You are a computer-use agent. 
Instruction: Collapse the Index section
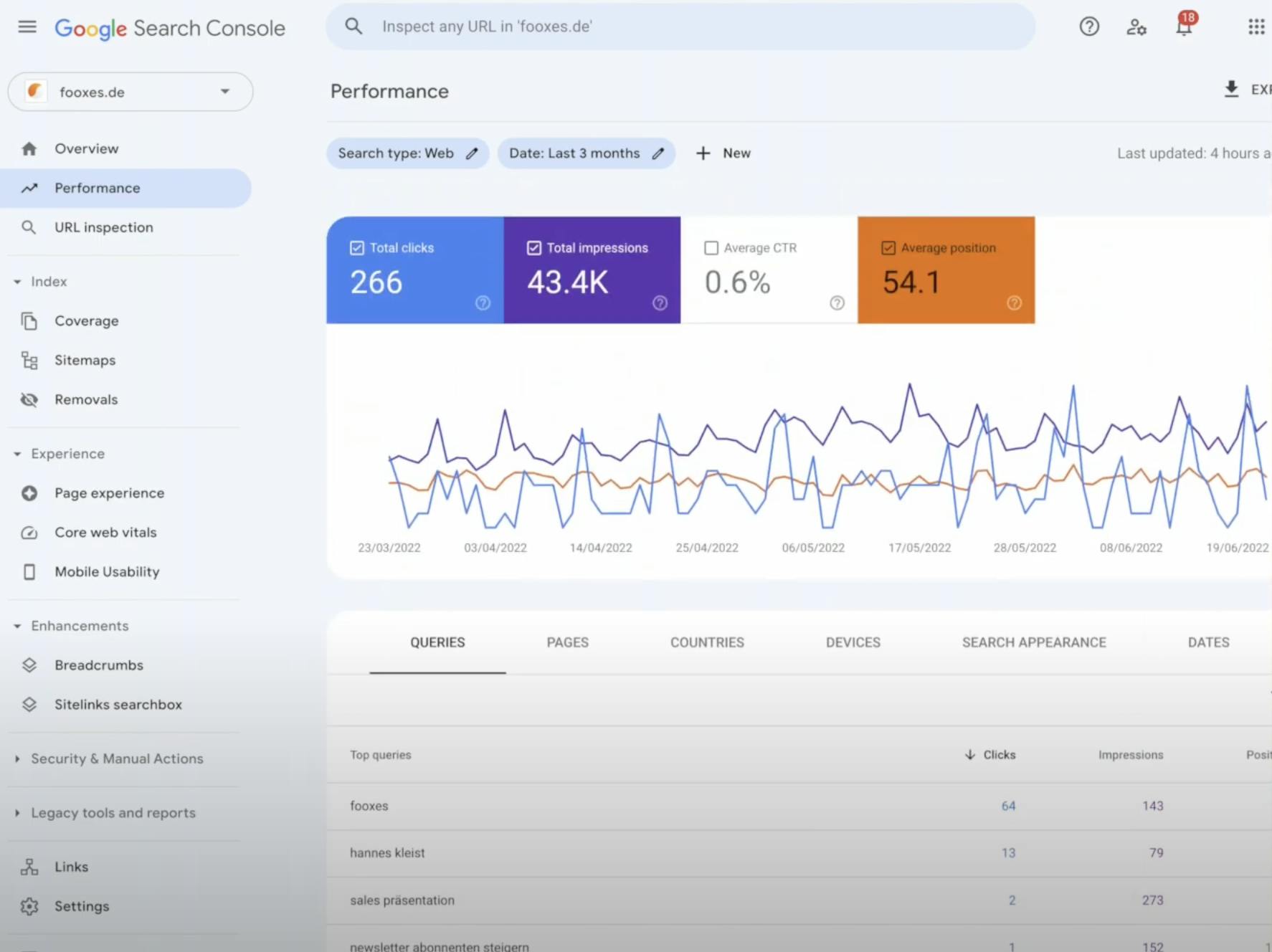tap(18, 282)
